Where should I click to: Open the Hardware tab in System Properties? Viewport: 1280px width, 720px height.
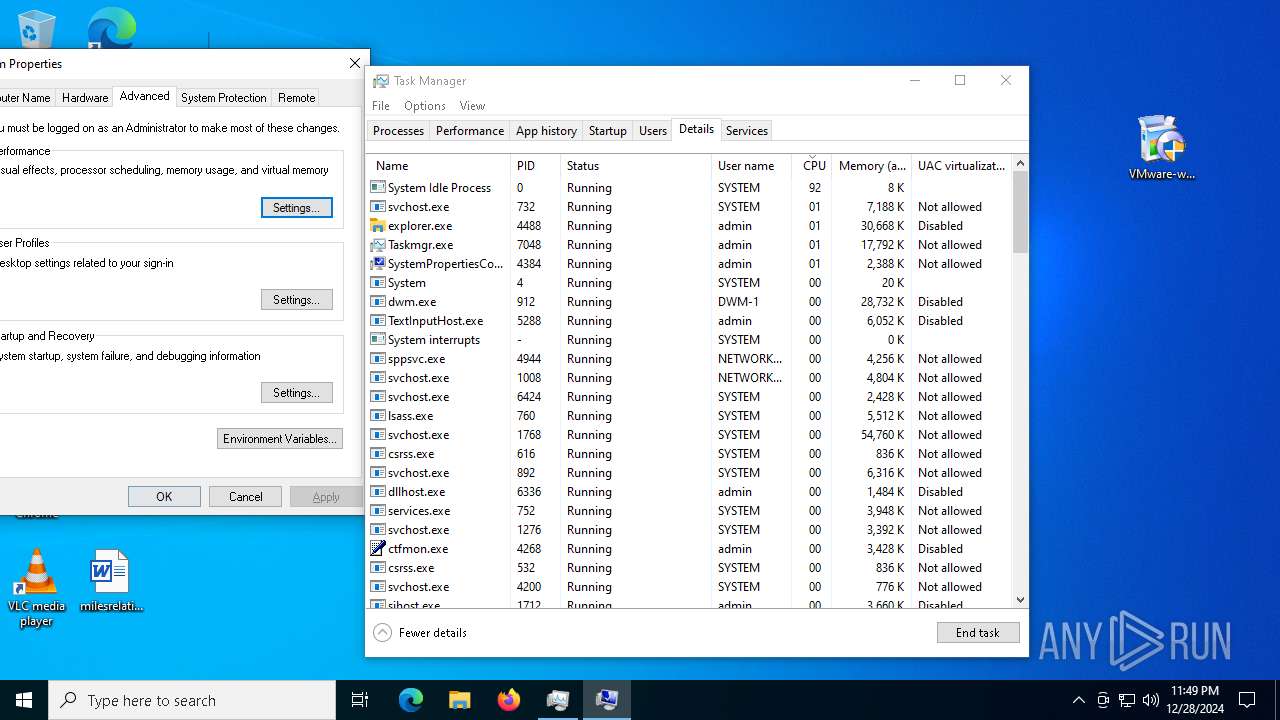(x=85, y=98)
